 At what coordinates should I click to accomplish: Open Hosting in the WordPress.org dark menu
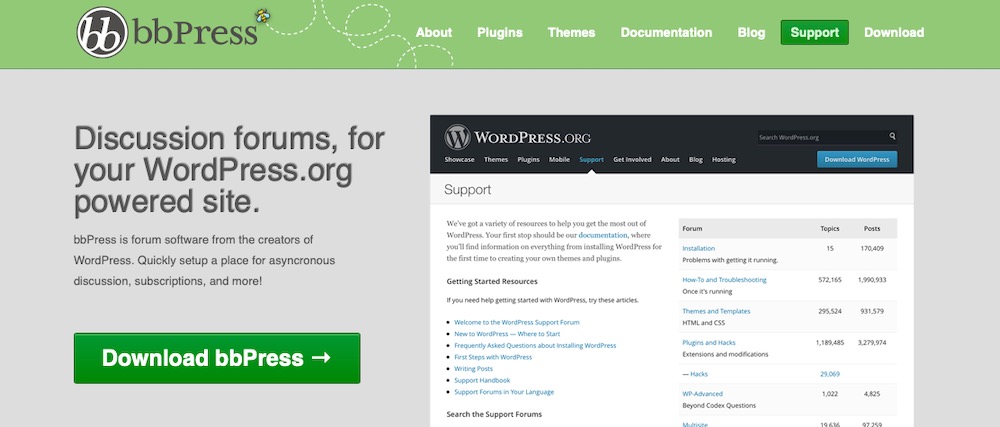tap(724, 160)
